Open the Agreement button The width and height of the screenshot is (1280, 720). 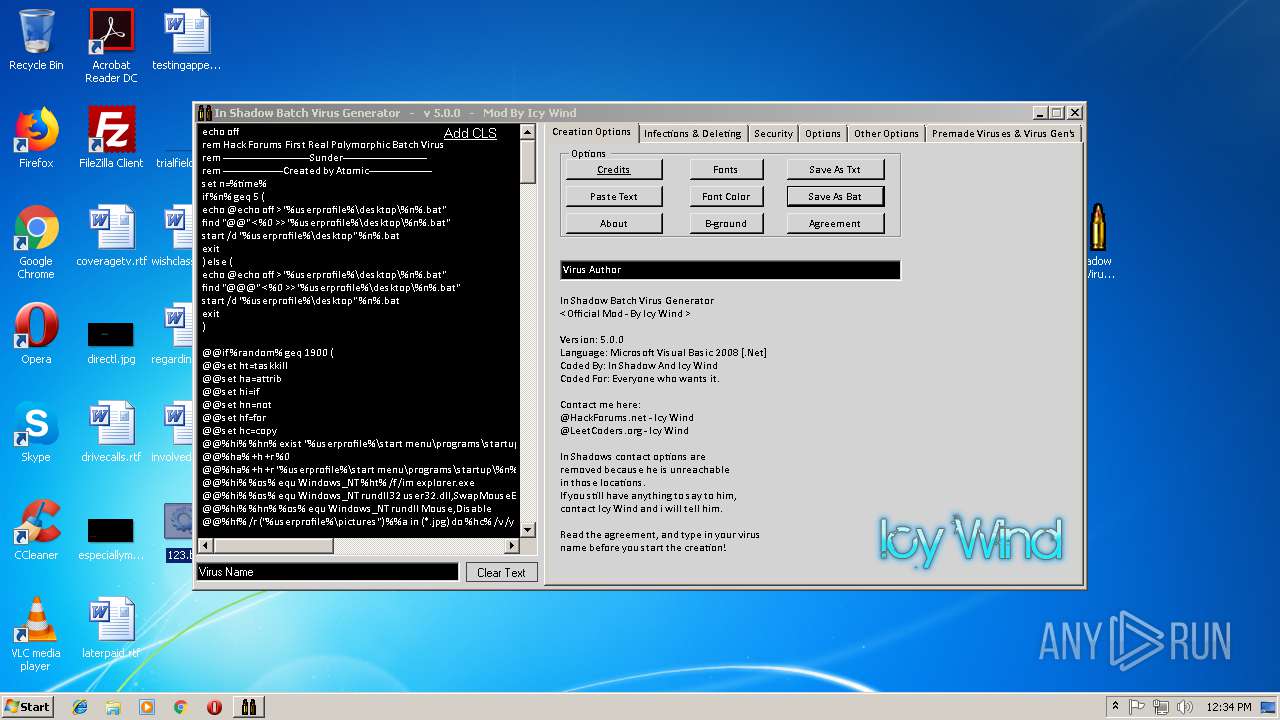835,224
